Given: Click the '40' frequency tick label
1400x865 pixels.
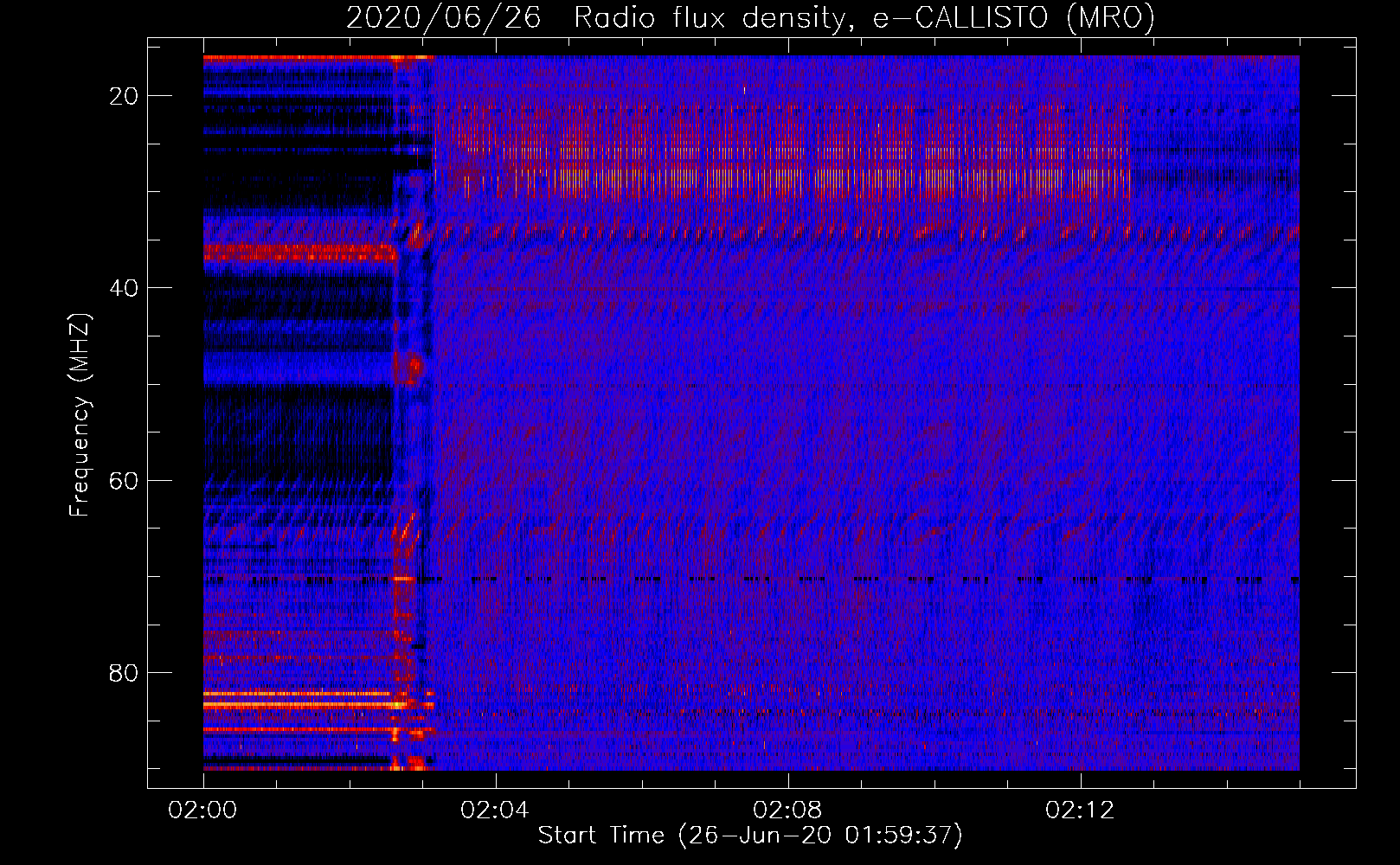Looking at the screenshot, I should (124, 288).
